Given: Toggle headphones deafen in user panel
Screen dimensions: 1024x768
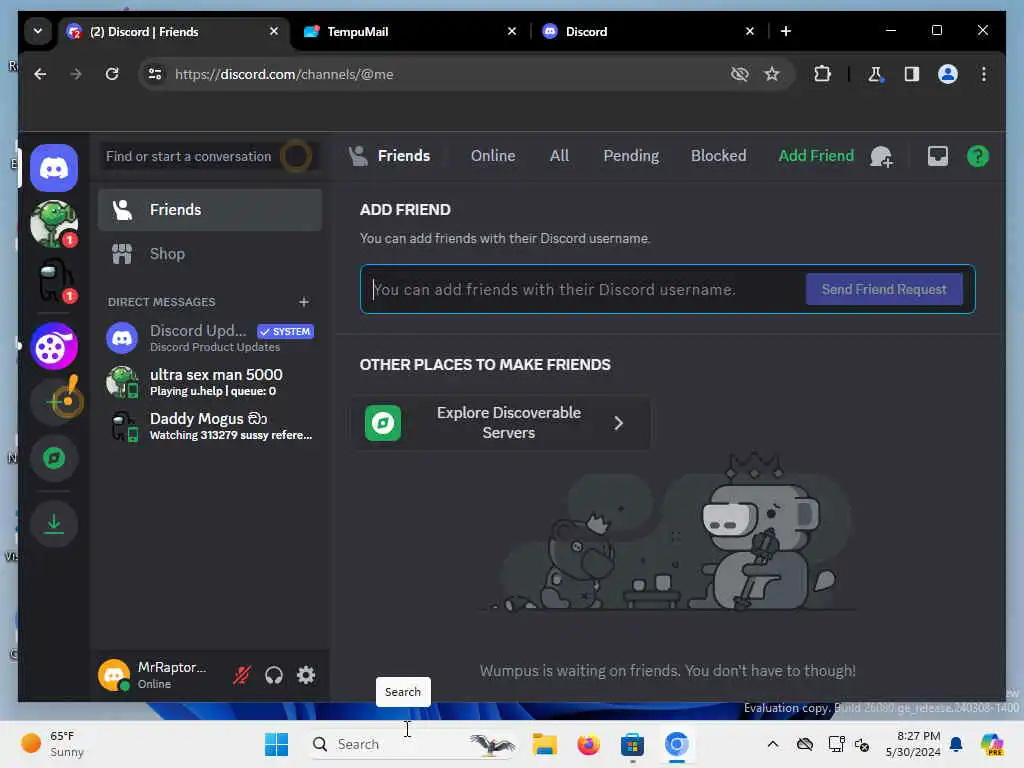Looking at the screenshot, I should 274,675.
